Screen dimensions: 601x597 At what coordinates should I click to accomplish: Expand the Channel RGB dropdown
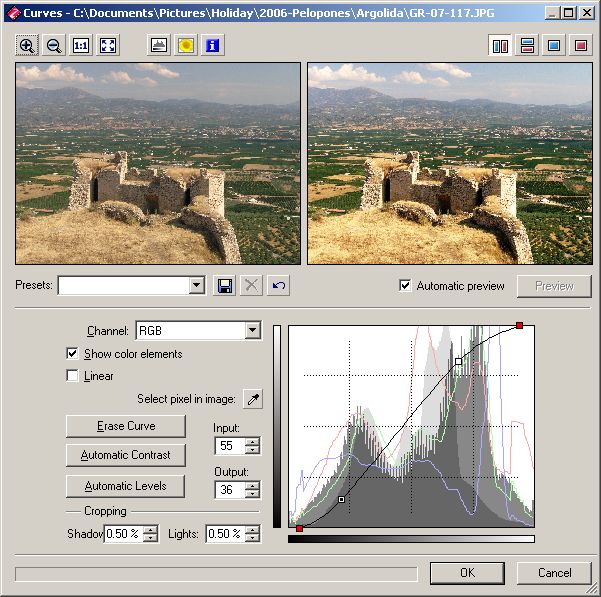tap(252, 331)
